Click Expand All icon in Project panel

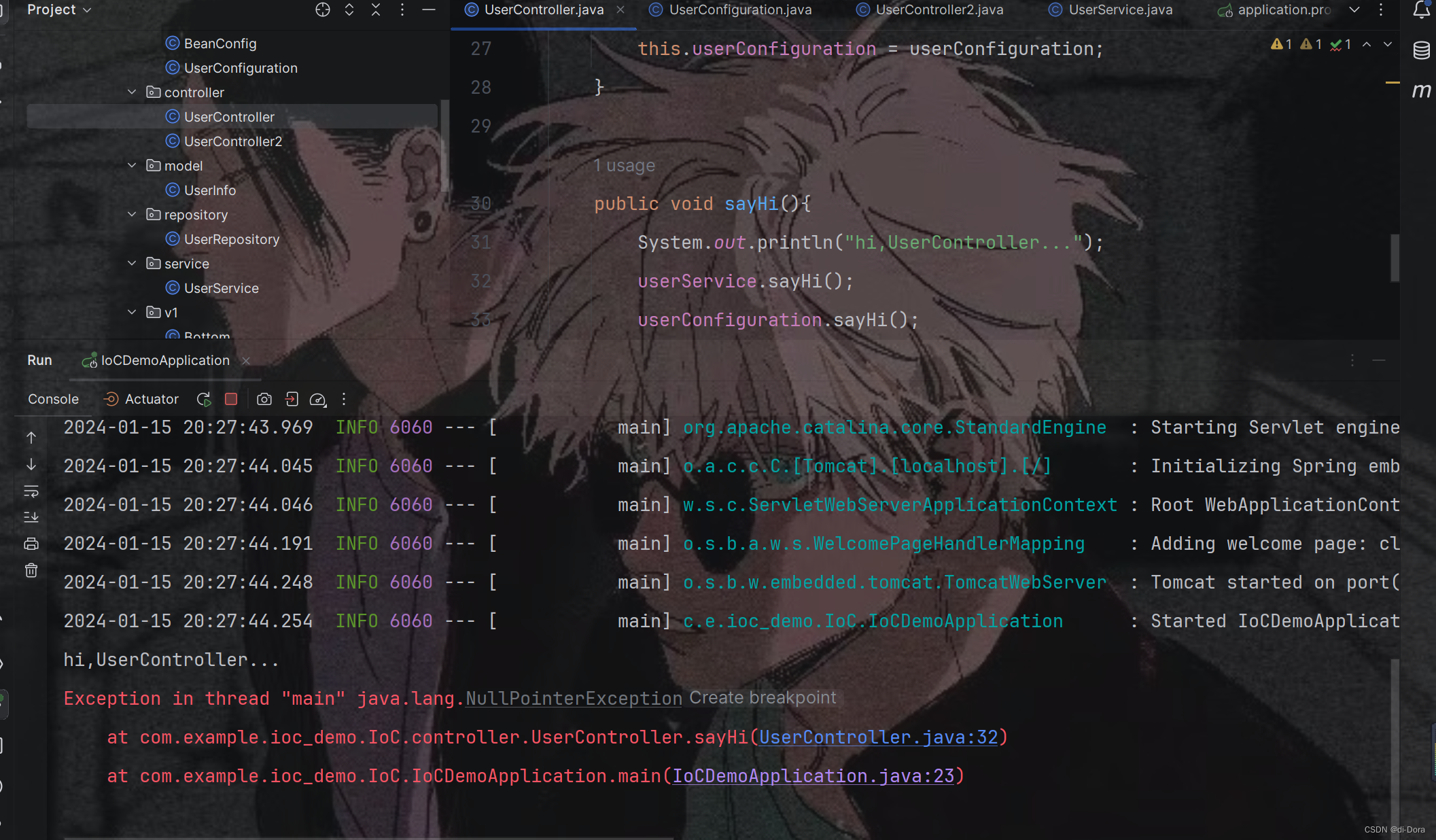pyautogui.click(x=349, y=10)
